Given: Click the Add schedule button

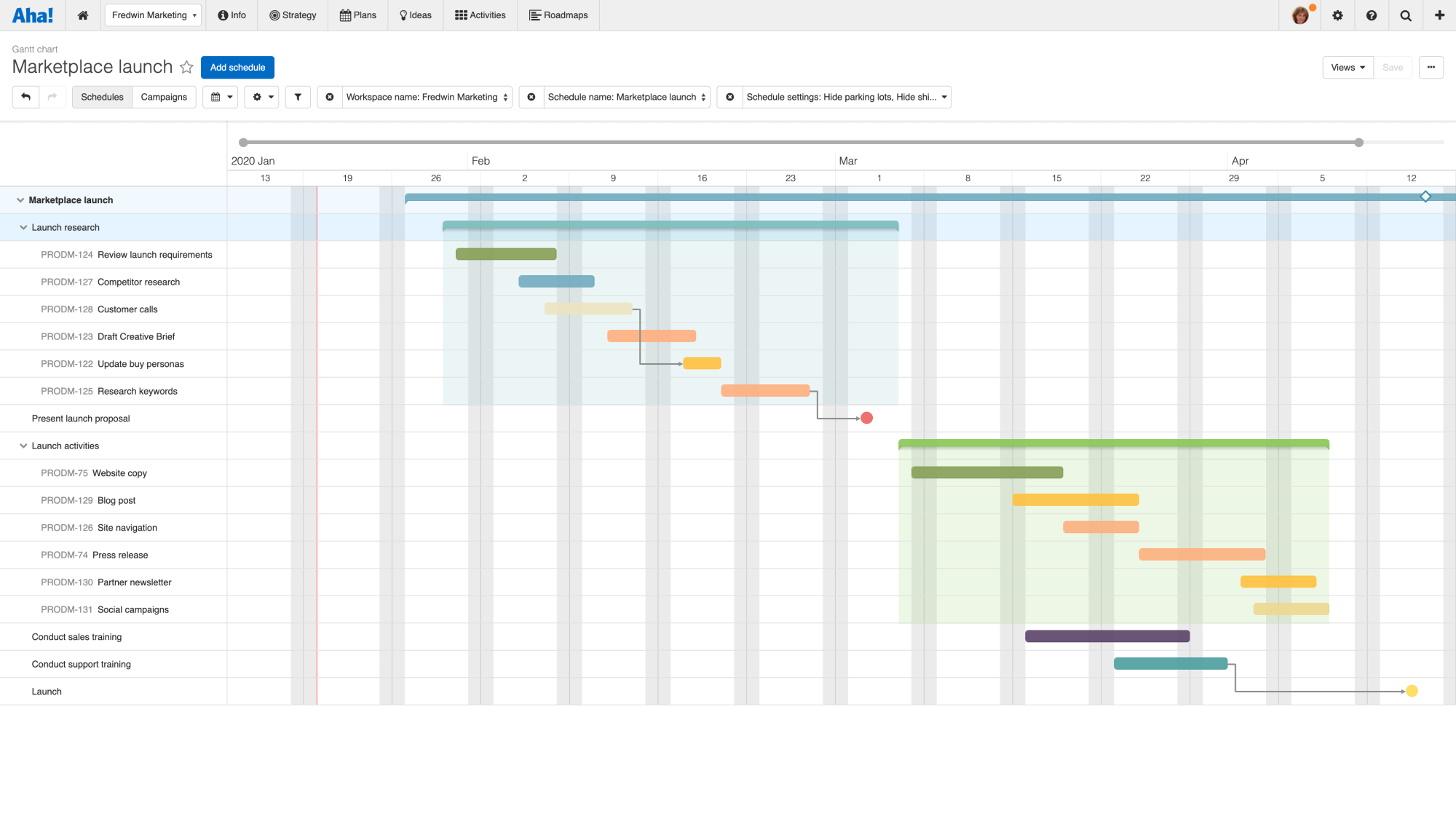Looking at the screenshot, I should (x=237, y=67).
